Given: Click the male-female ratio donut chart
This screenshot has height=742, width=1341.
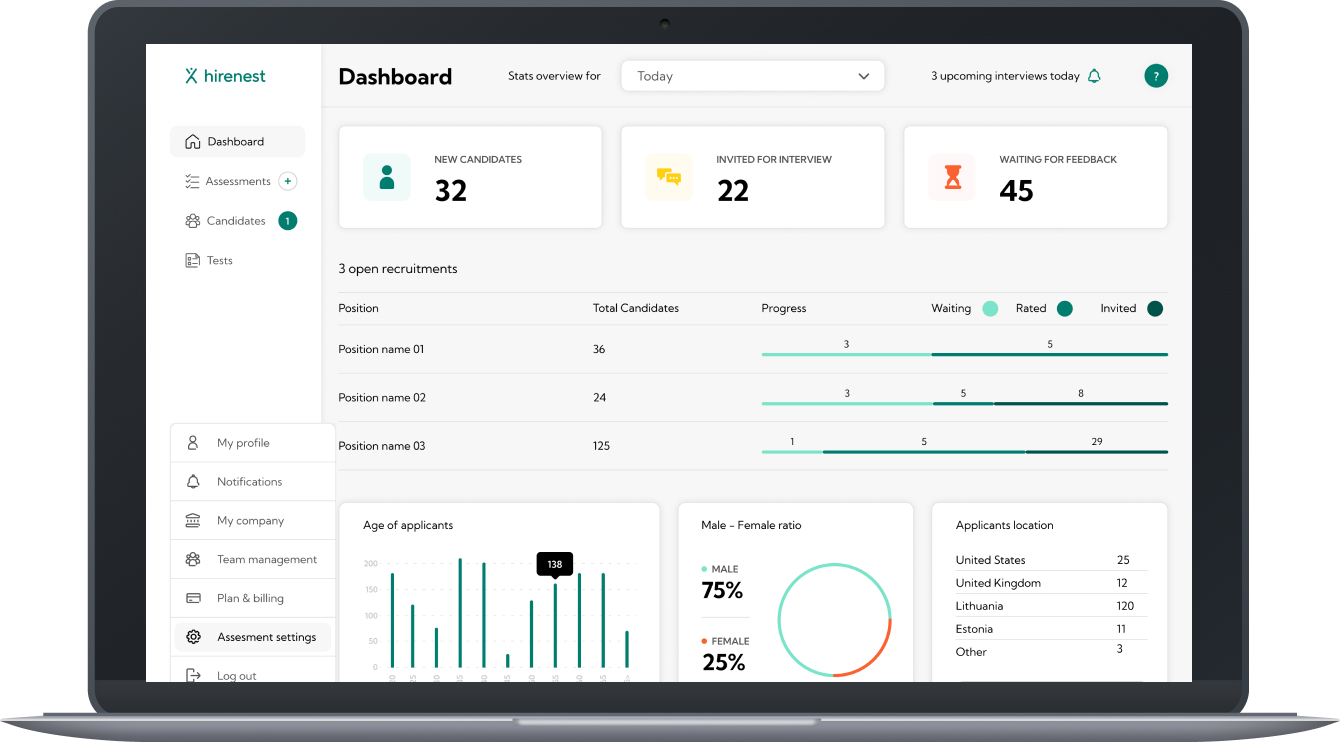Looking at the screenshot, I should (834, 620).
